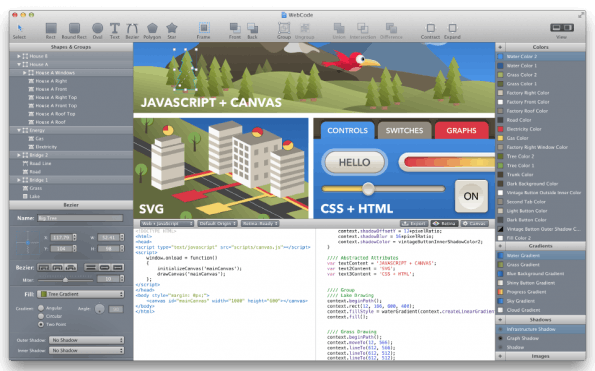Select the Star shape tool
This screenshot has height=371, width=595.
coord(172,30)
